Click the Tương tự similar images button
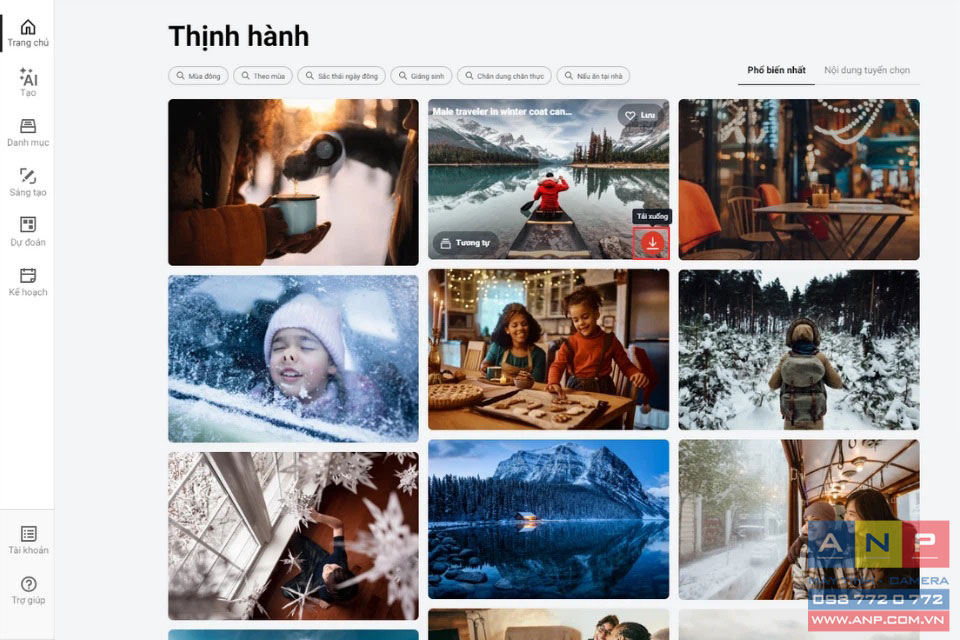960x640 pixels. 466,243
